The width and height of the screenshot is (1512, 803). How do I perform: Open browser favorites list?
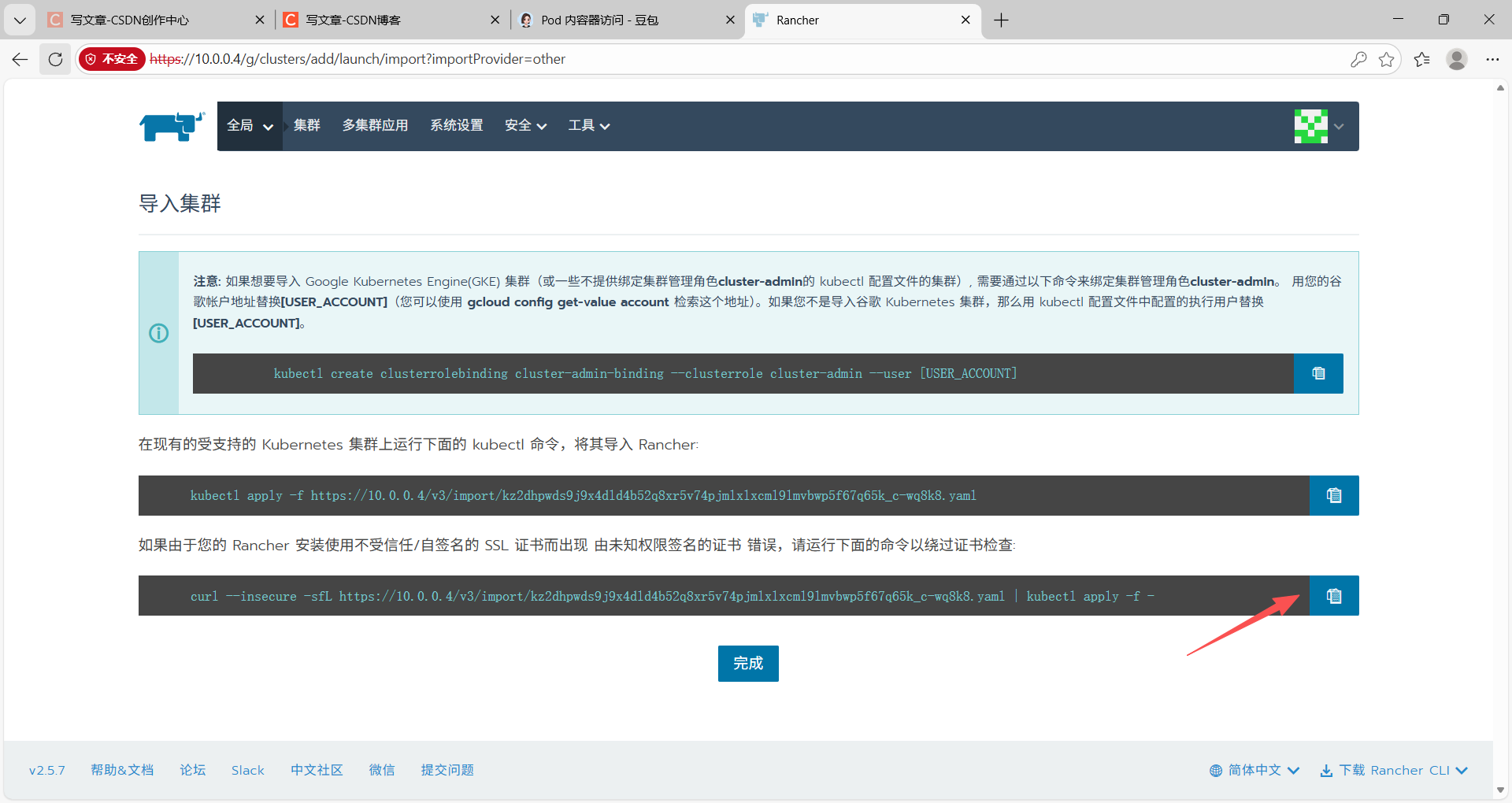[1422, 59]
